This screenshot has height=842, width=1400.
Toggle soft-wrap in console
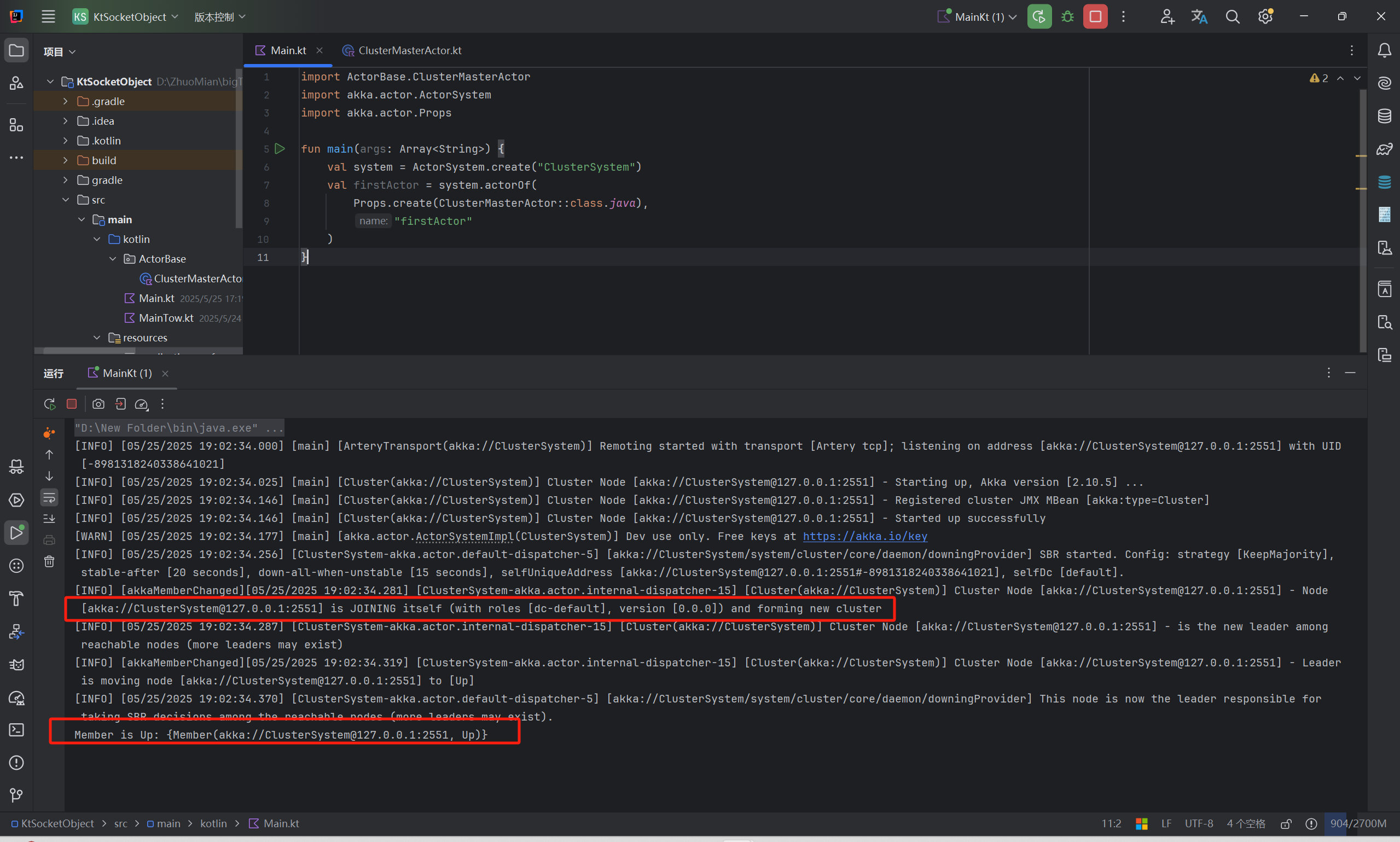pos(49,498)
